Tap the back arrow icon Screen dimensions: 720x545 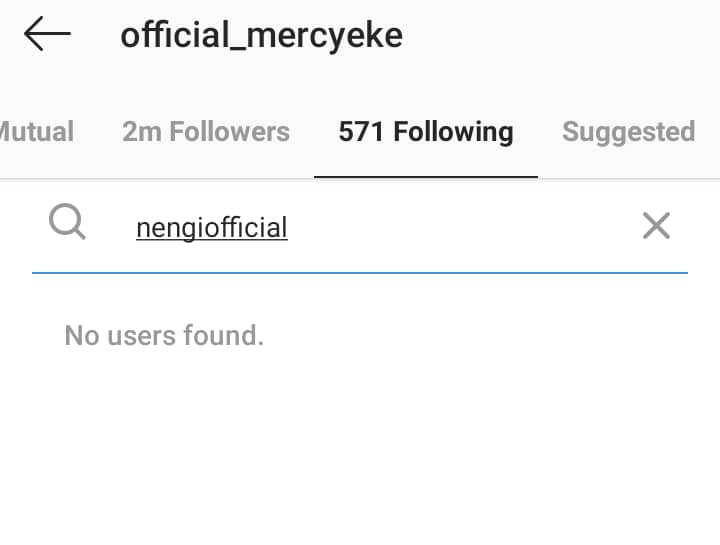(x=47, y=35)
